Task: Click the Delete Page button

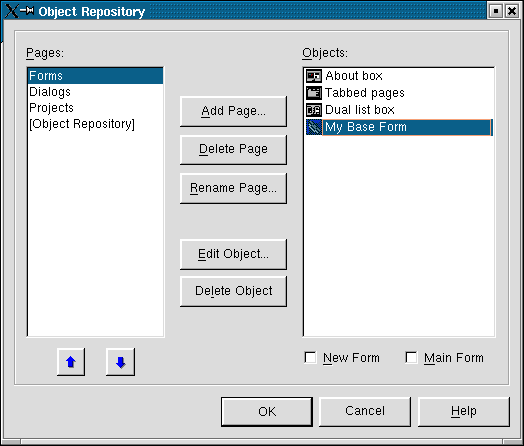Action: pos(233,149)
